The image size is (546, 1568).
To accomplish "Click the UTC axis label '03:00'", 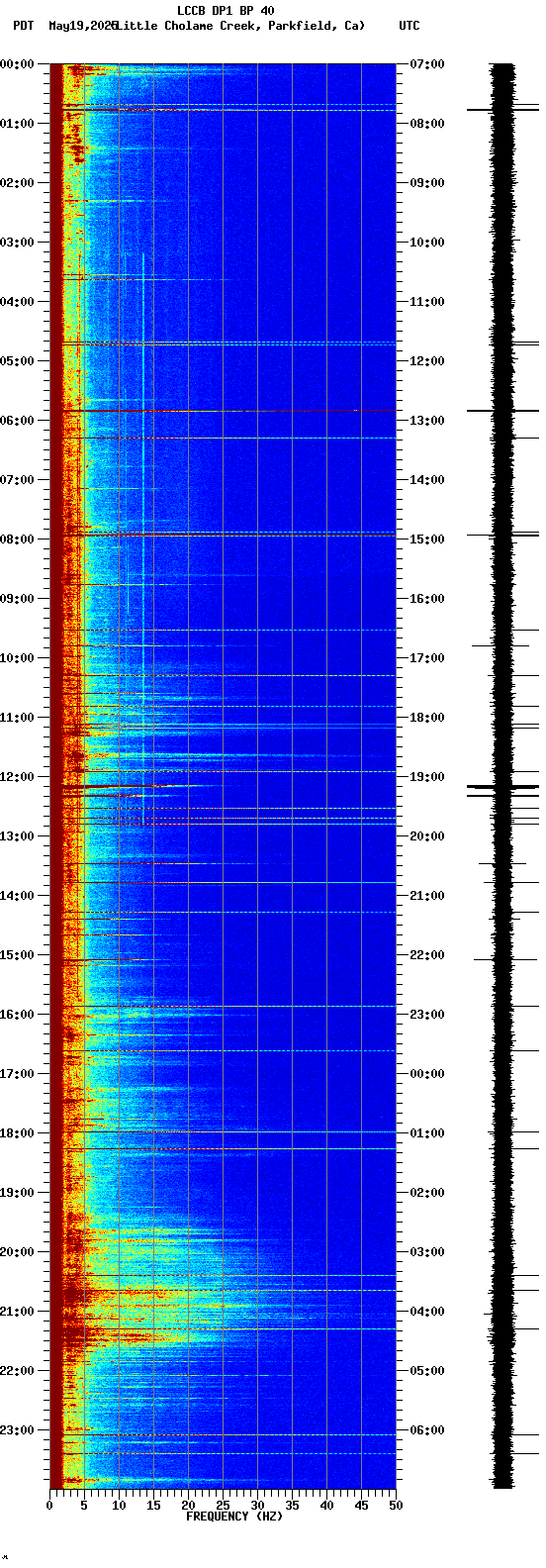I will pos(427,1252).
